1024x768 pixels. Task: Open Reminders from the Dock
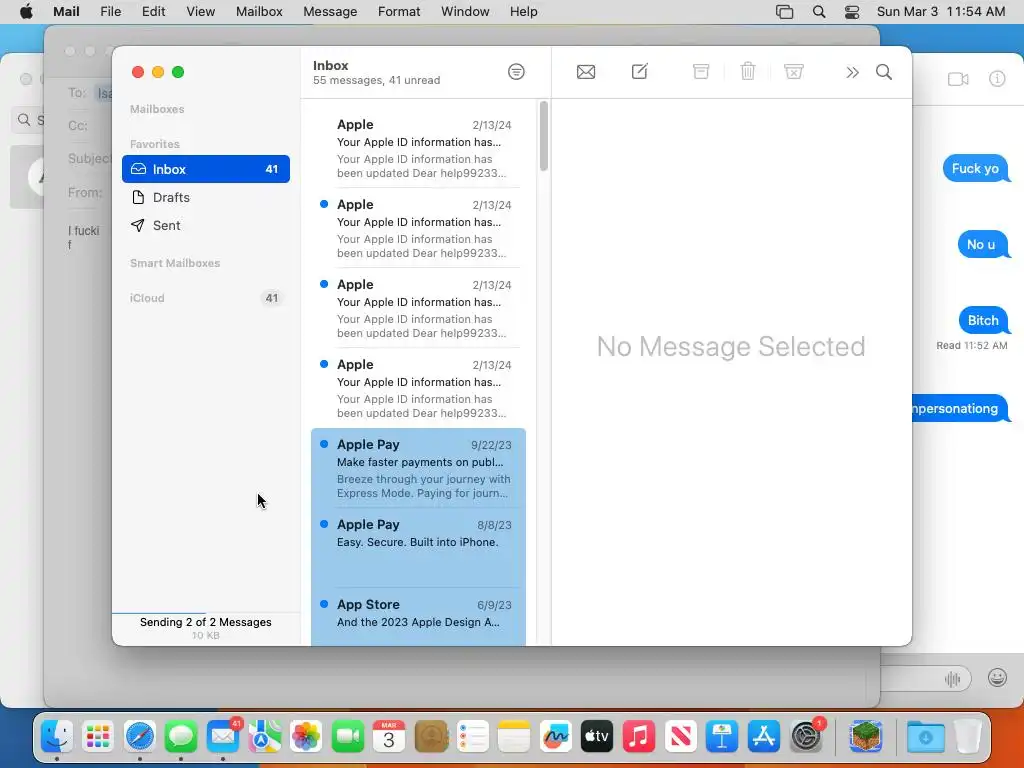(x=472, y=737)
